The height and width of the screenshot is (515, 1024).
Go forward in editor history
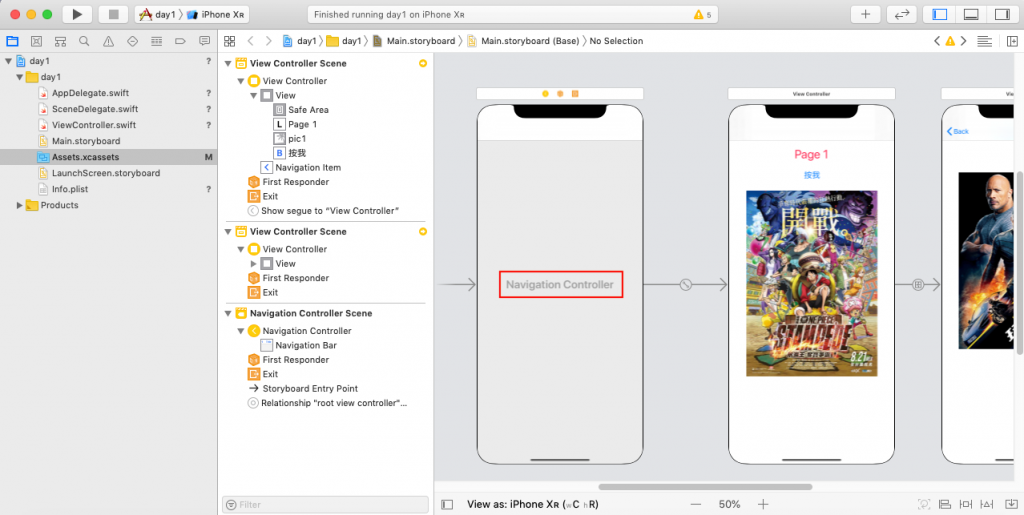click(268, 41)
